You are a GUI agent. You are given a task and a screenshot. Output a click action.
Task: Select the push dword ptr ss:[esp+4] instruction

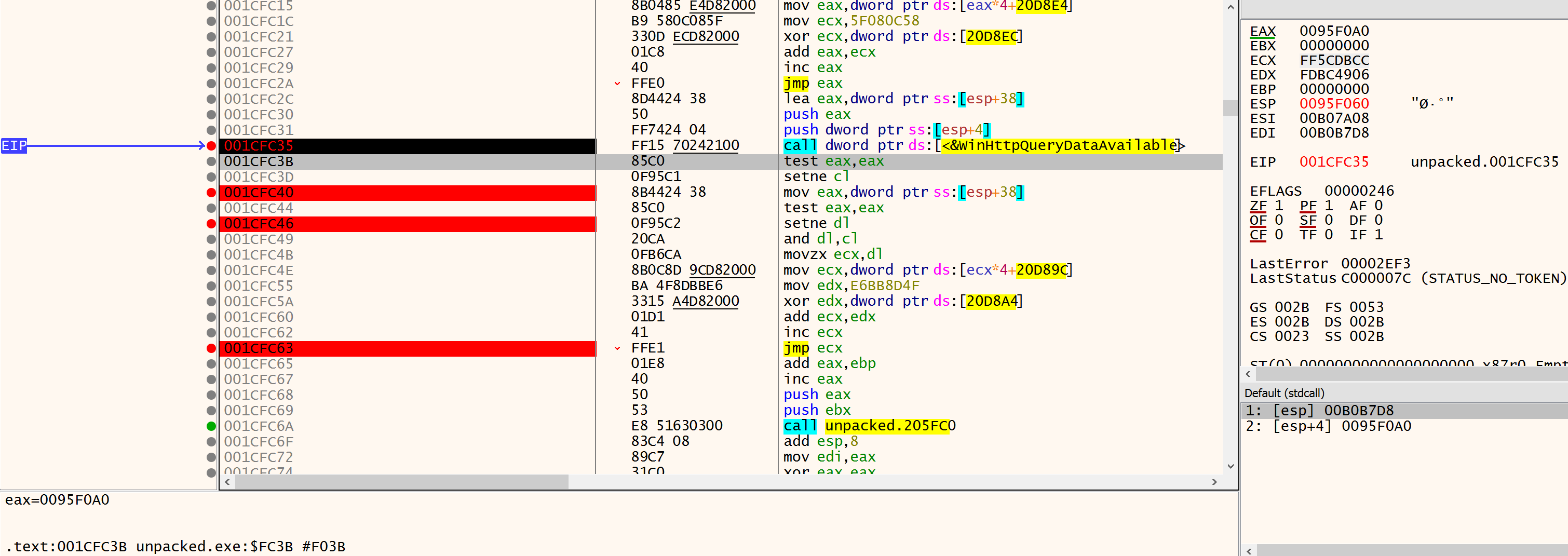coord(887,130)
